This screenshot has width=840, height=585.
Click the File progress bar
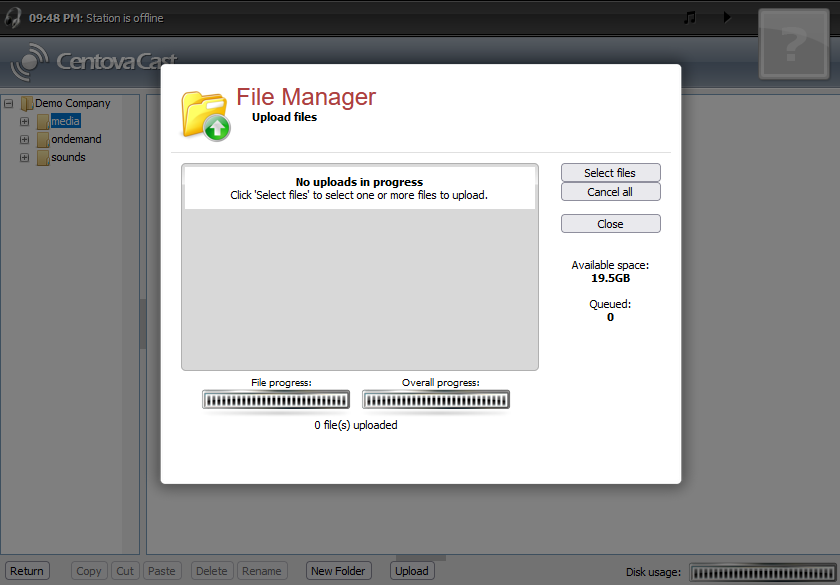276,400
